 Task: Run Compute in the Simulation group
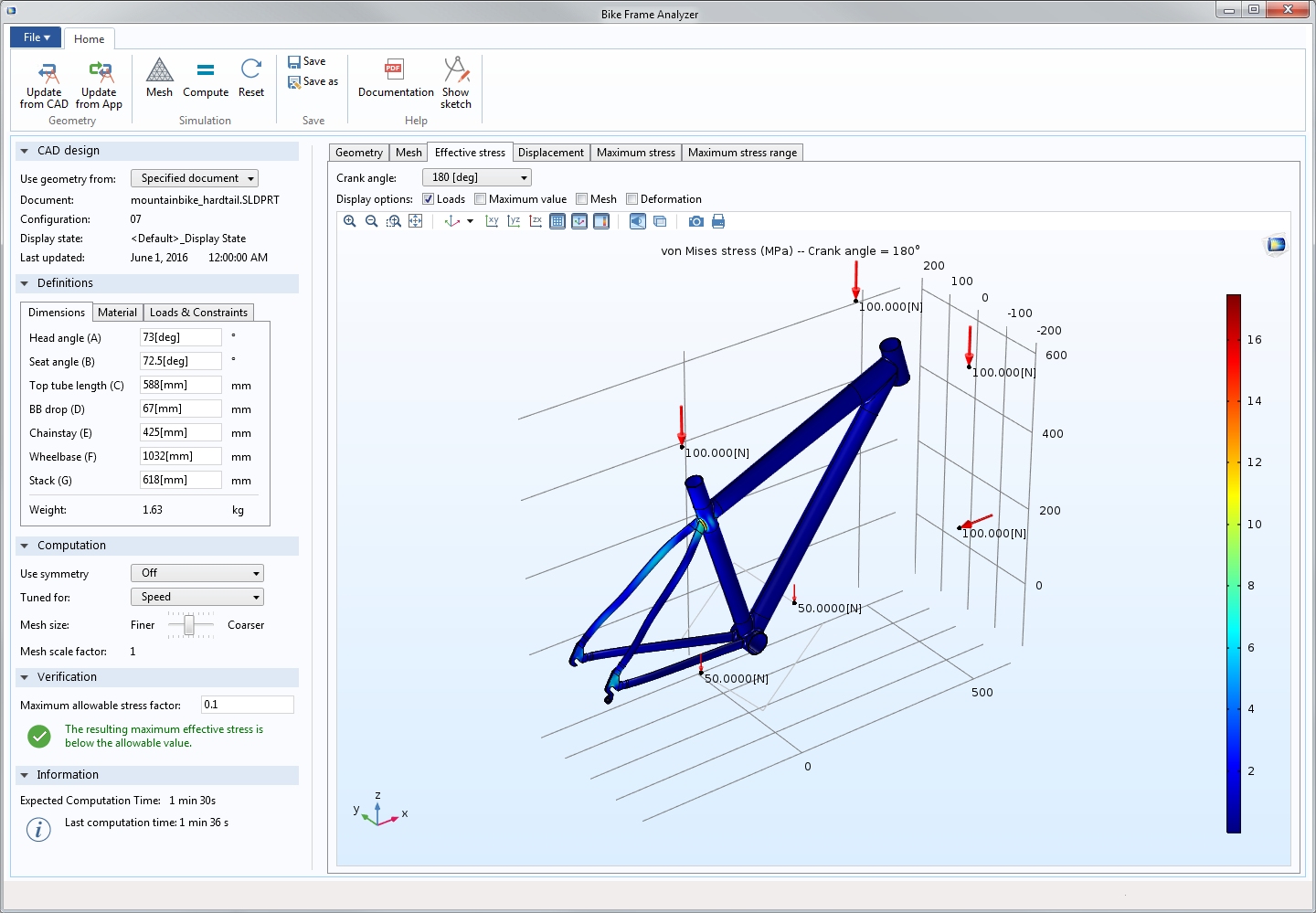(x=206, y=78)
